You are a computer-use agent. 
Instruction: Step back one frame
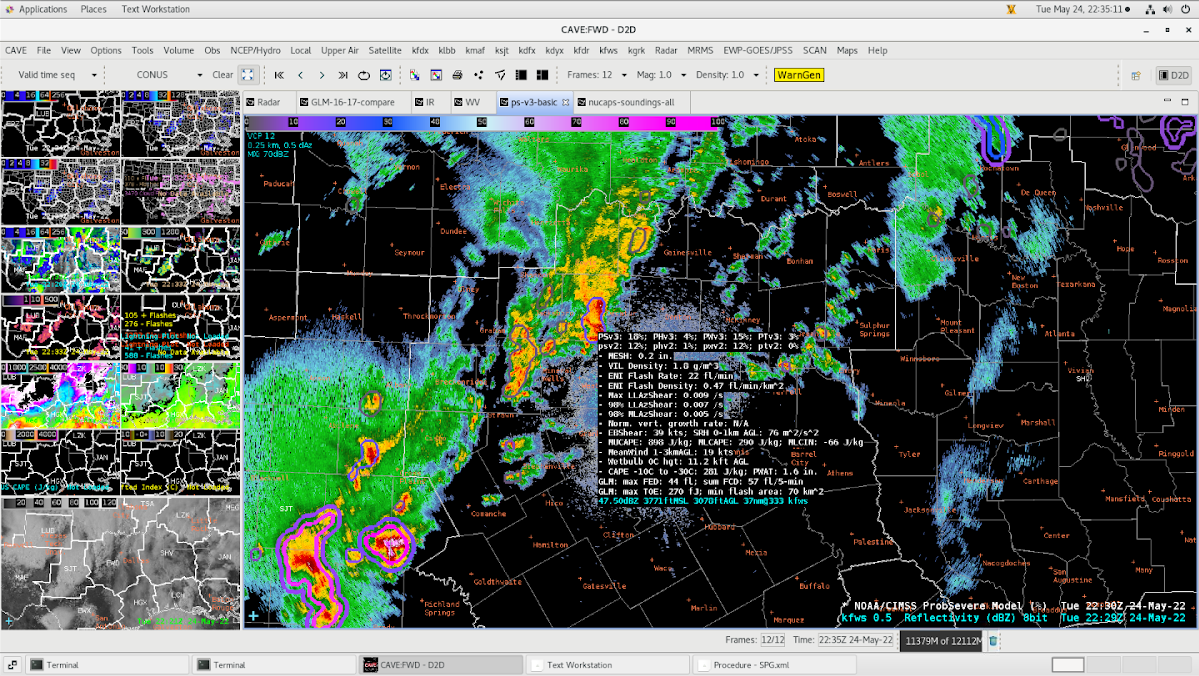tap(301, 75)
